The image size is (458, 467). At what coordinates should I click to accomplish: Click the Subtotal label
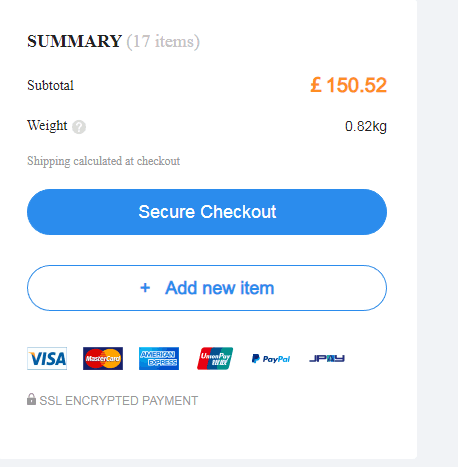[x=50, y=85]
